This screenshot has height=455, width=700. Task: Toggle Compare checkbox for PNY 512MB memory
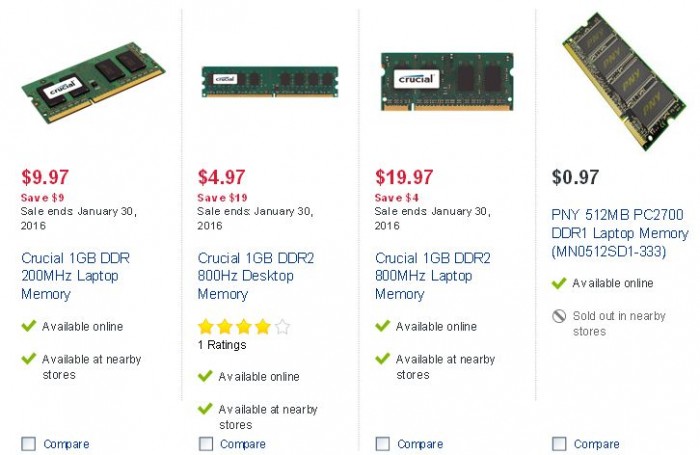coord(559,444)
